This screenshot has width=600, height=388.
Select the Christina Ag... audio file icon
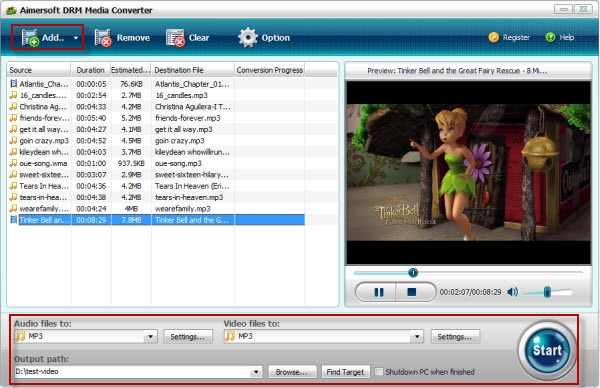pos(14,106)
